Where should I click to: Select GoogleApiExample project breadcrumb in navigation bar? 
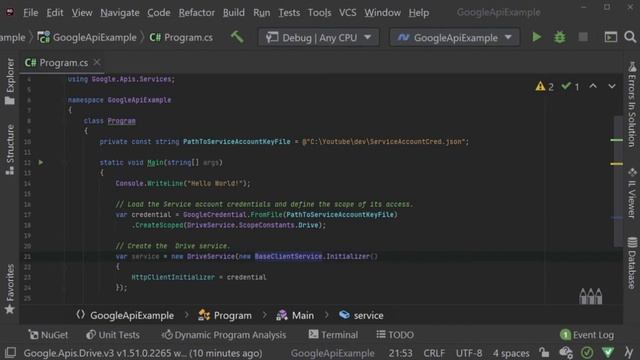(x=87, y=38)
